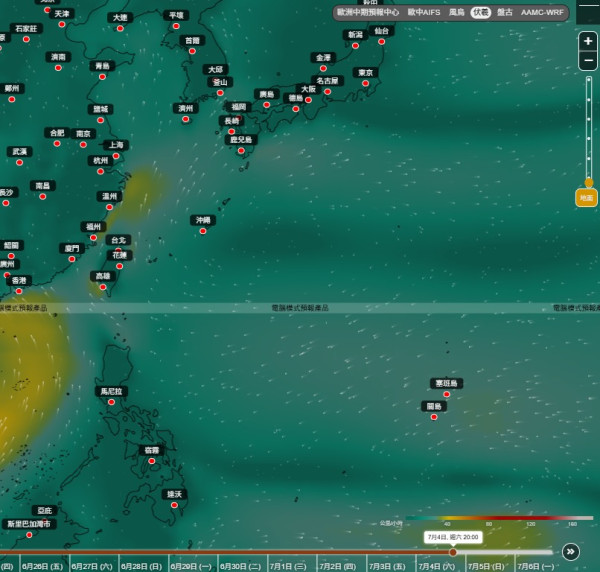Click the 大阪 city label

pyautogui.click(x=308, y=89)
